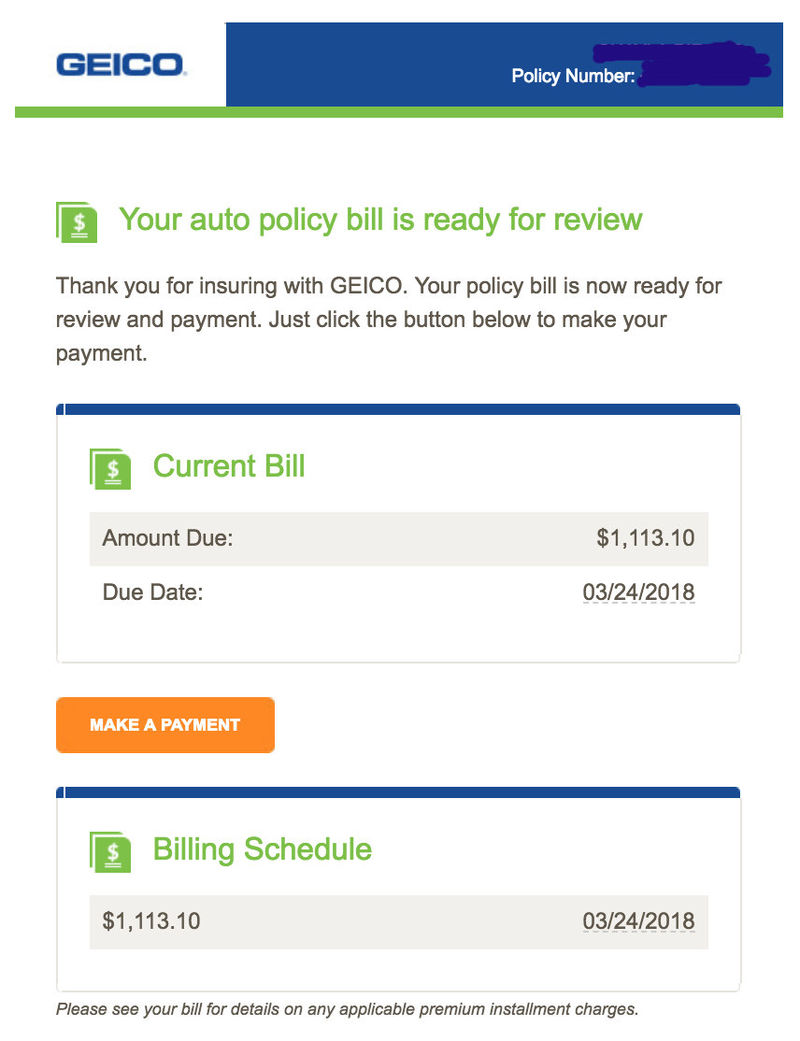Click the Billing Schedule section title
This screenshot has width=800, height=1041.
(x=262, y=850)
